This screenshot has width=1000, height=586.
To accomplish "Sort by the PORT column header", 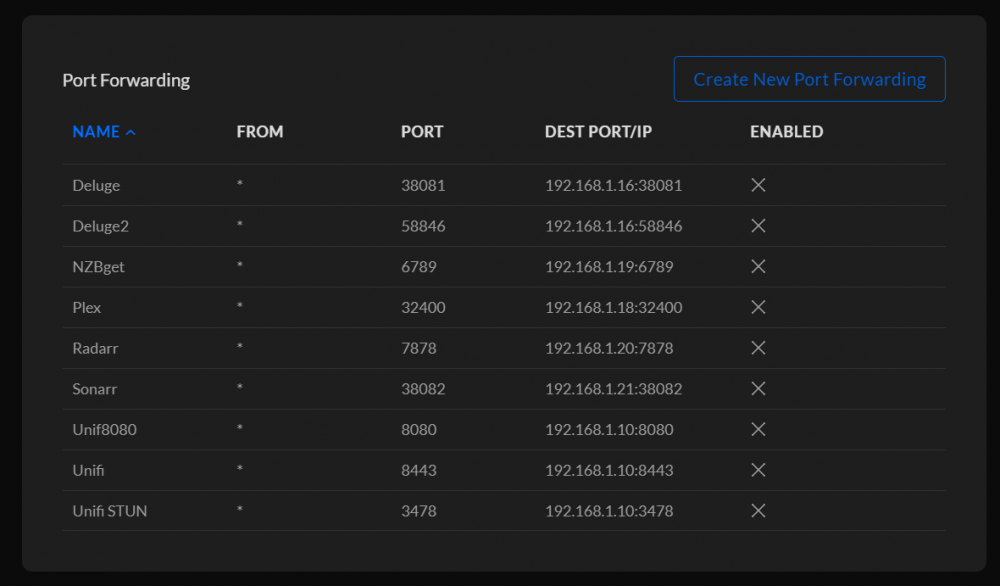I will [x=422, y=131].
